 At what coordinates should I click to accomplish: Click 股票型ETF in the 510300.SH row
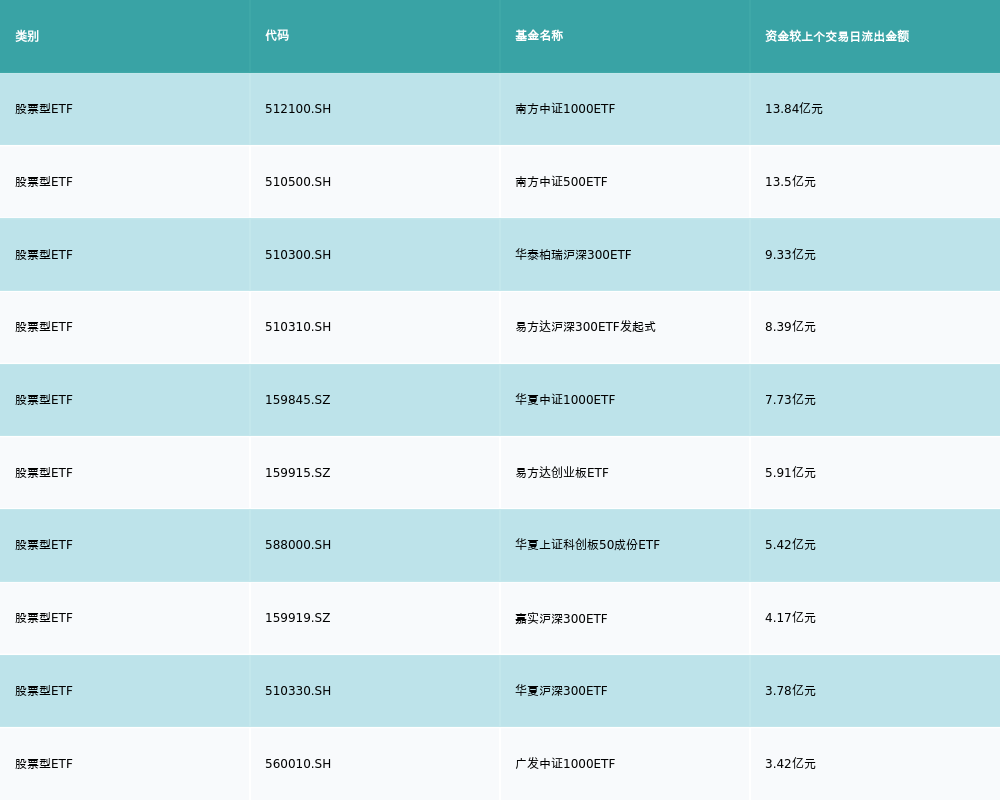tap(44, 255)
